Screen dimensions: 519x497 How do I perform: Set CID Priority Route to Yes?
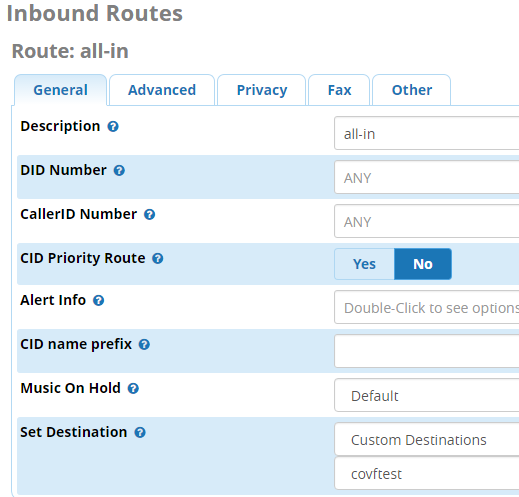pos(364,264)
